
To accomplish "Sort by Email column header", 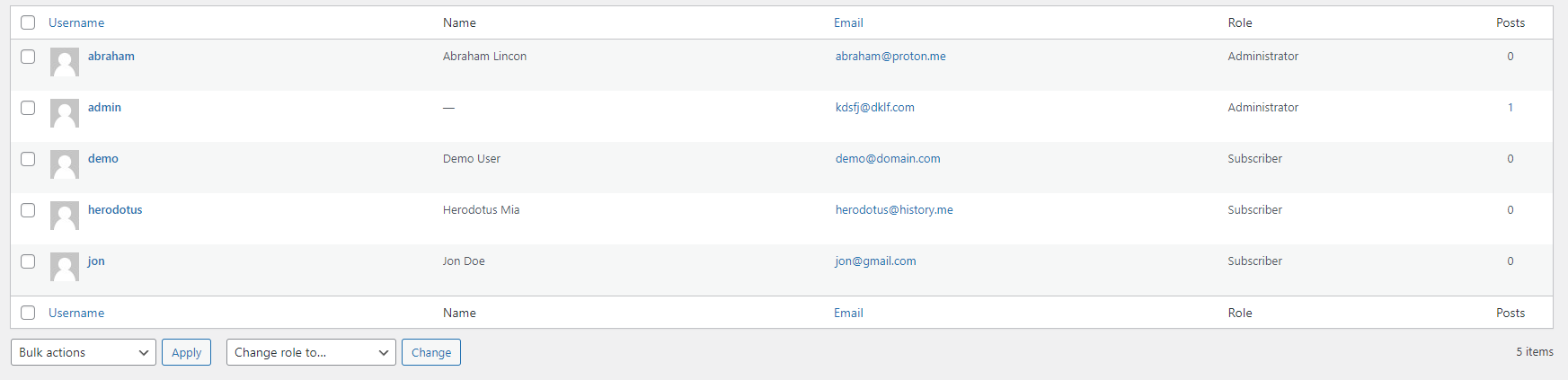I will (x=848, y=22).
